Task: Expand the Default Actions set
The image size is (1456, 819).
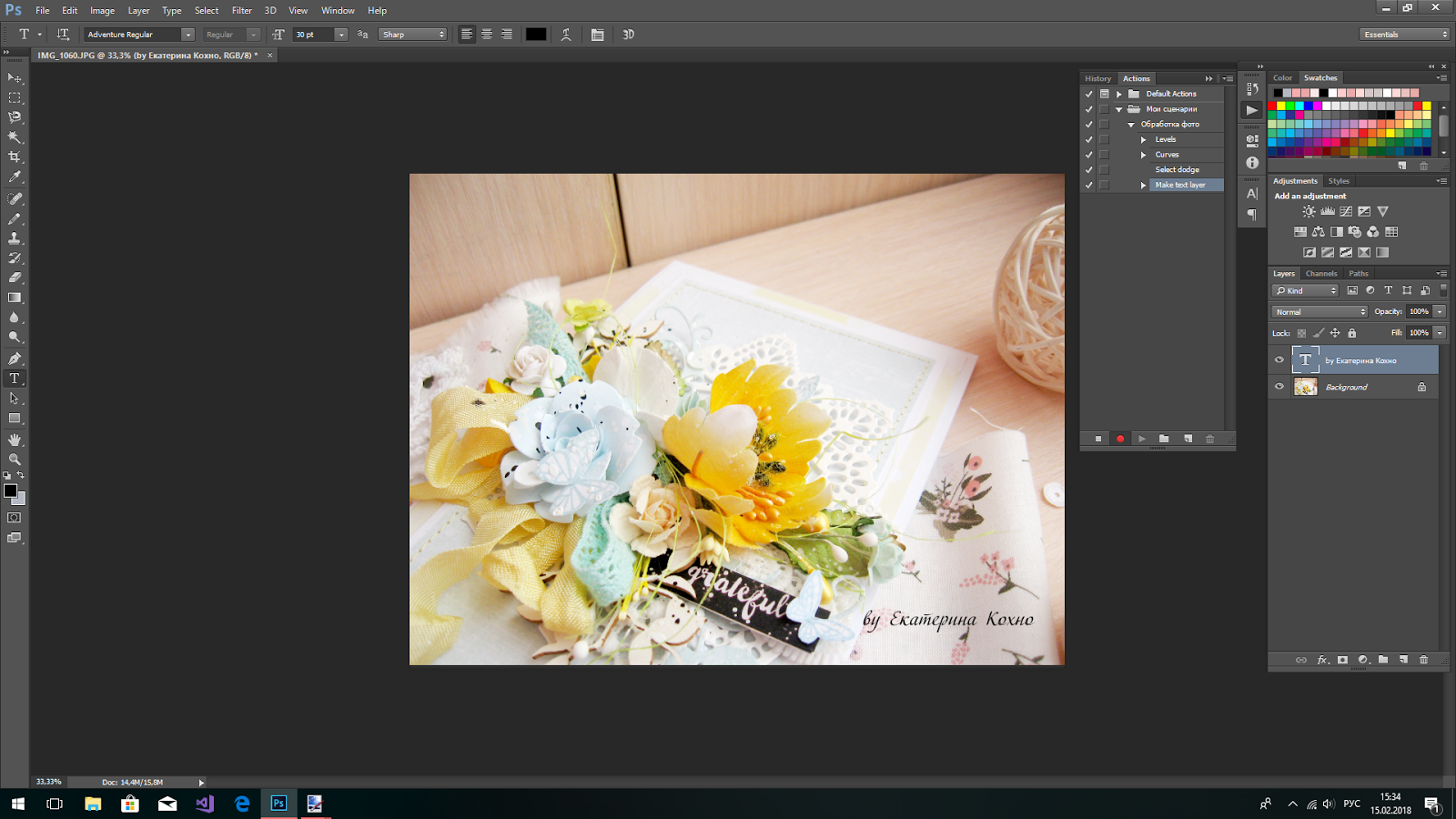Action: pyautogui.click(x=1119, y=94)
